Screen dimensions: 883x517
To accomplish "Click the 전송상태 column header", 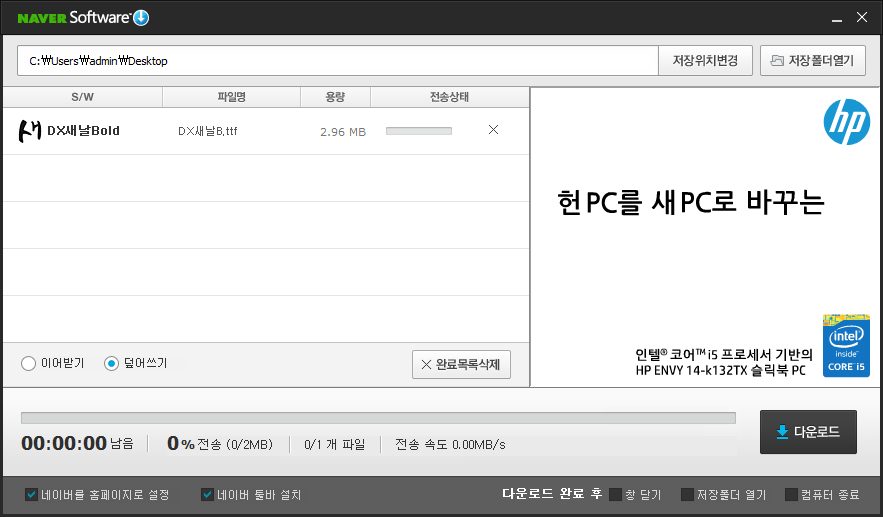I will click(x=449, y=97).
